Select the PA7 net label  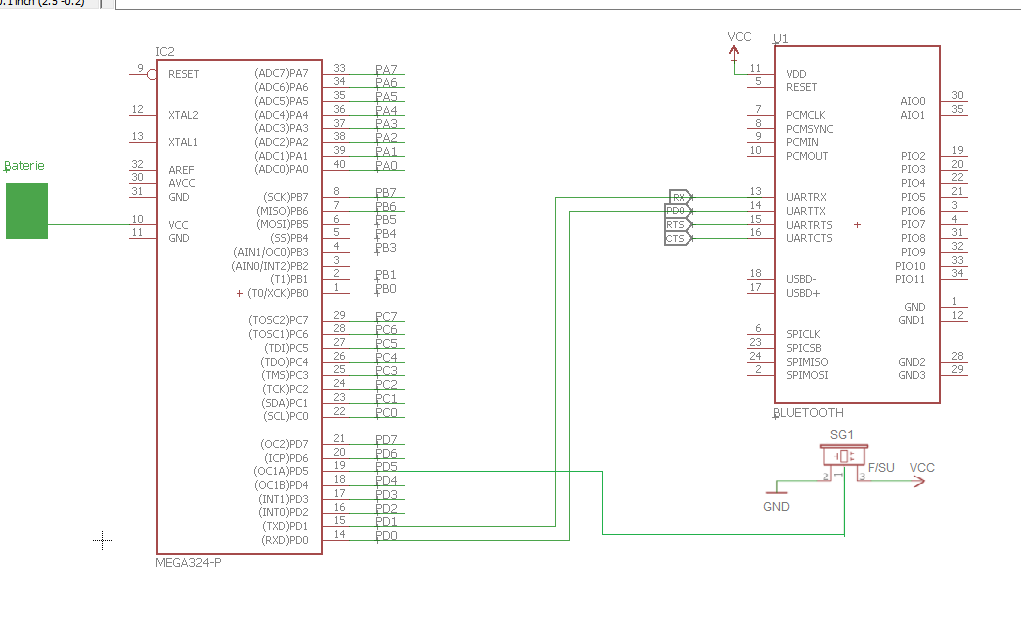(386, 69)
